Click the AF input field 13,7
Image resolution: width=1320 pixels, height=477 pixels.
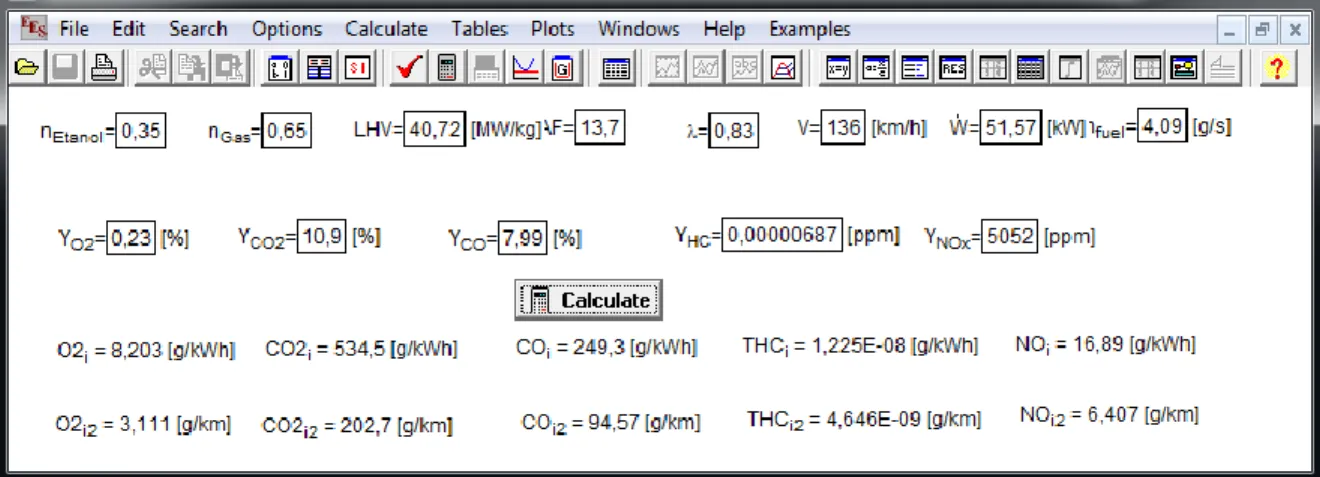pos(601,129)
